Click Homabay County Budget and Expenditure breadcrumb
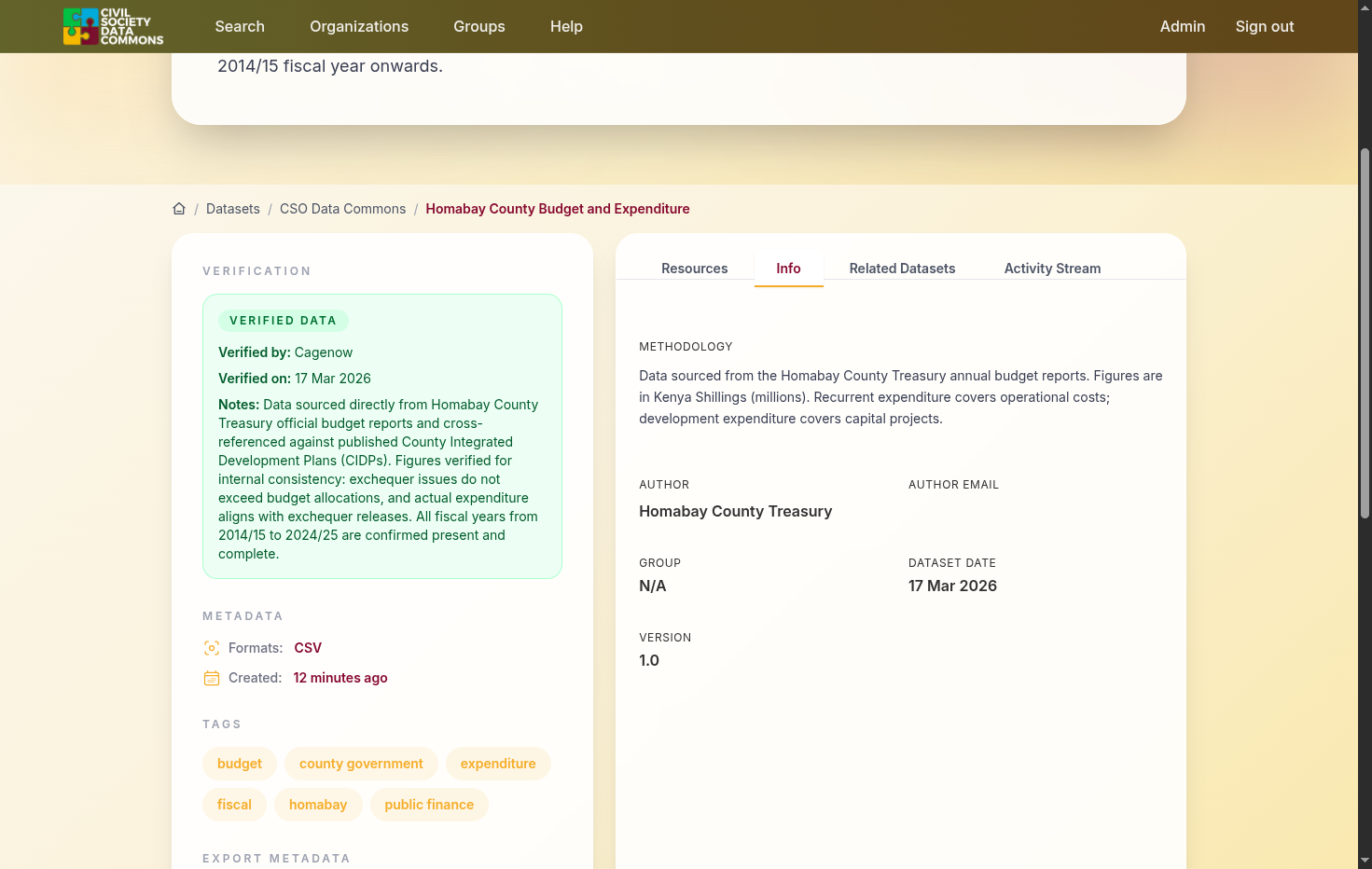 click(x=558, y=209)
